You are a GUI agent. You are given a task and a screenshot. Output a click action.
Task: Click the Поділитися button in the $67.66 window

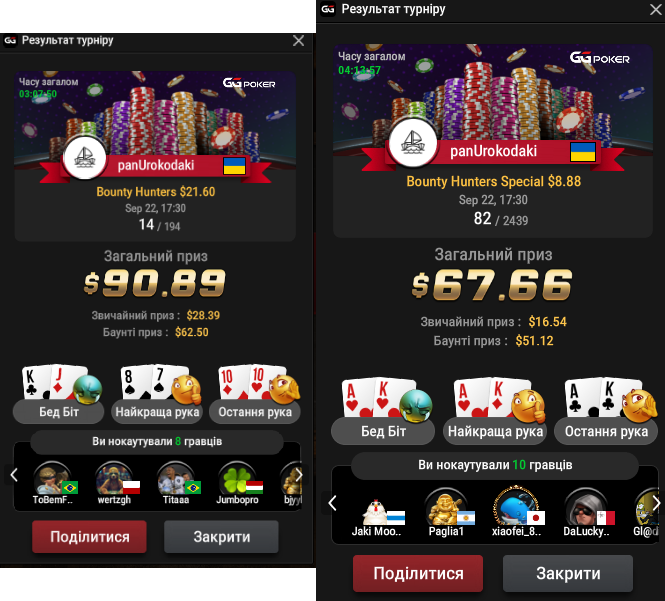[418, 573]
